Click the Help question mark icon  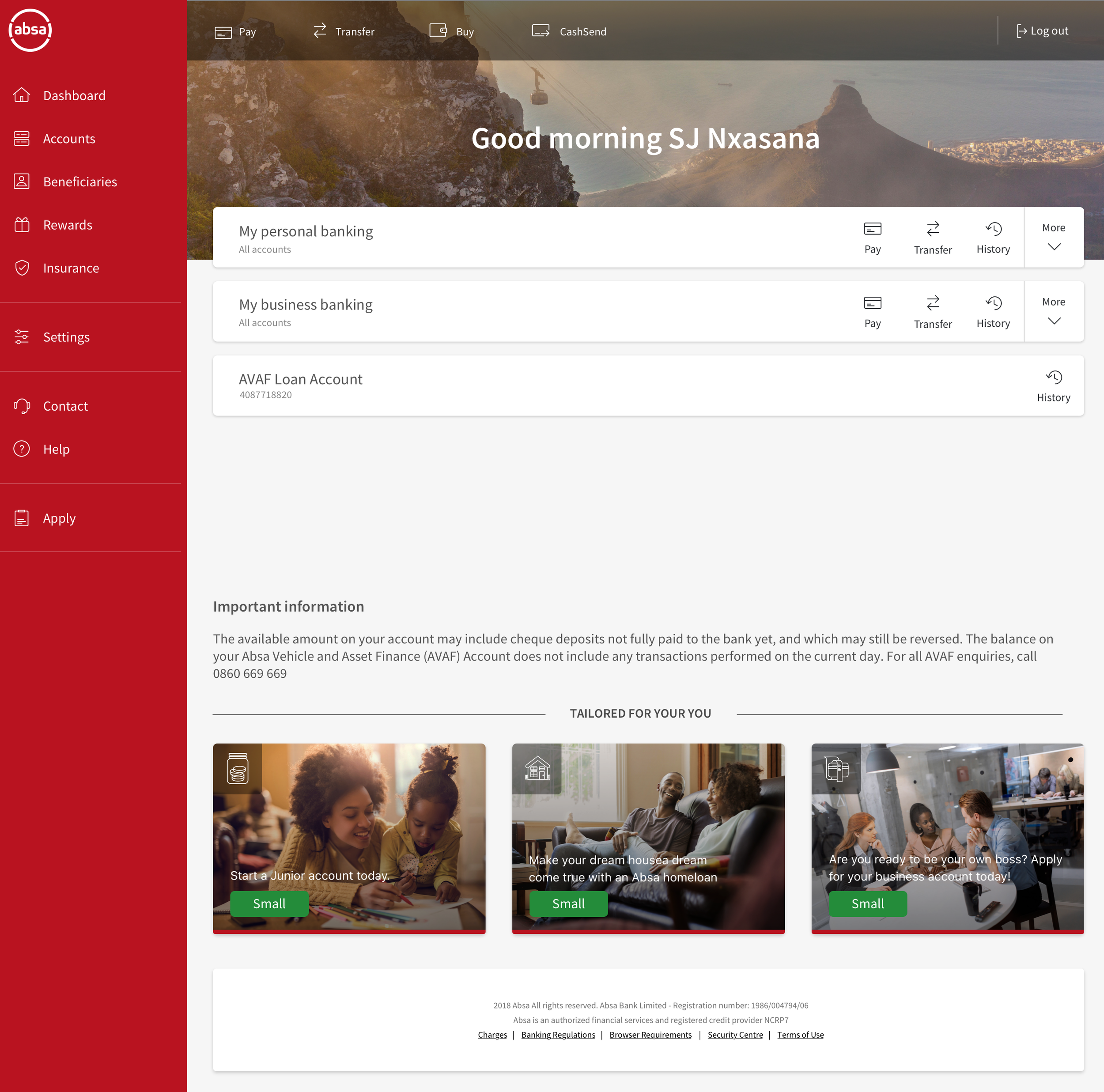[22, 449]
